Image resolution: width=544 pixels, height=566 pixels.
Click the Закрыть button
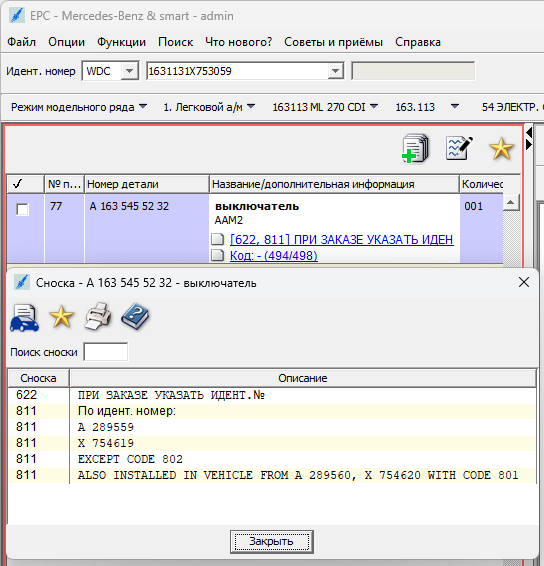271,541
